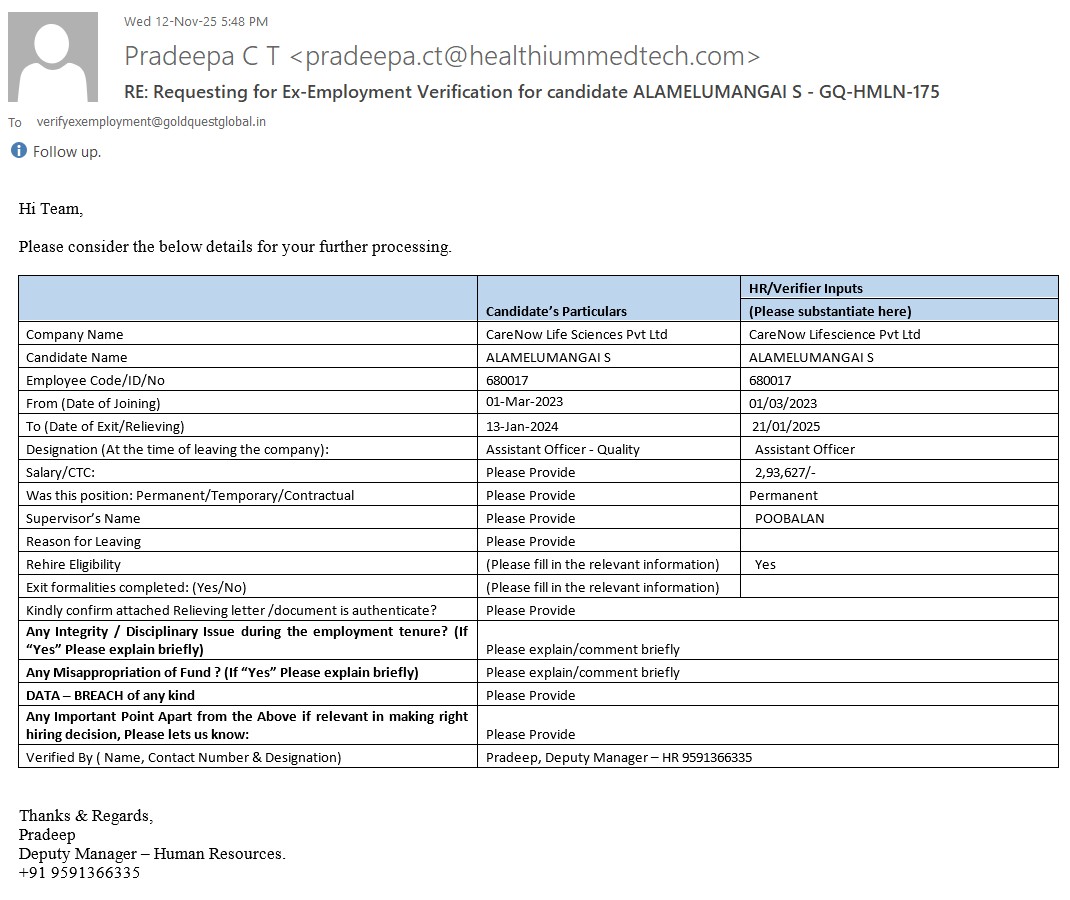Click empty Reason for Leaving verifier cell
This screenshot has width=1070, height=900.
[899, 540]
